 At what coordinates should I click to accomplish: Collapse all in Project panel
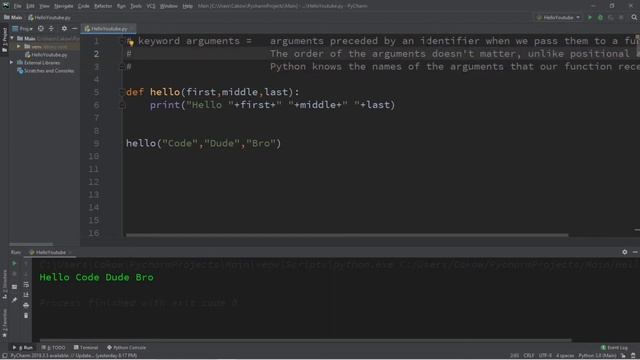51,29
